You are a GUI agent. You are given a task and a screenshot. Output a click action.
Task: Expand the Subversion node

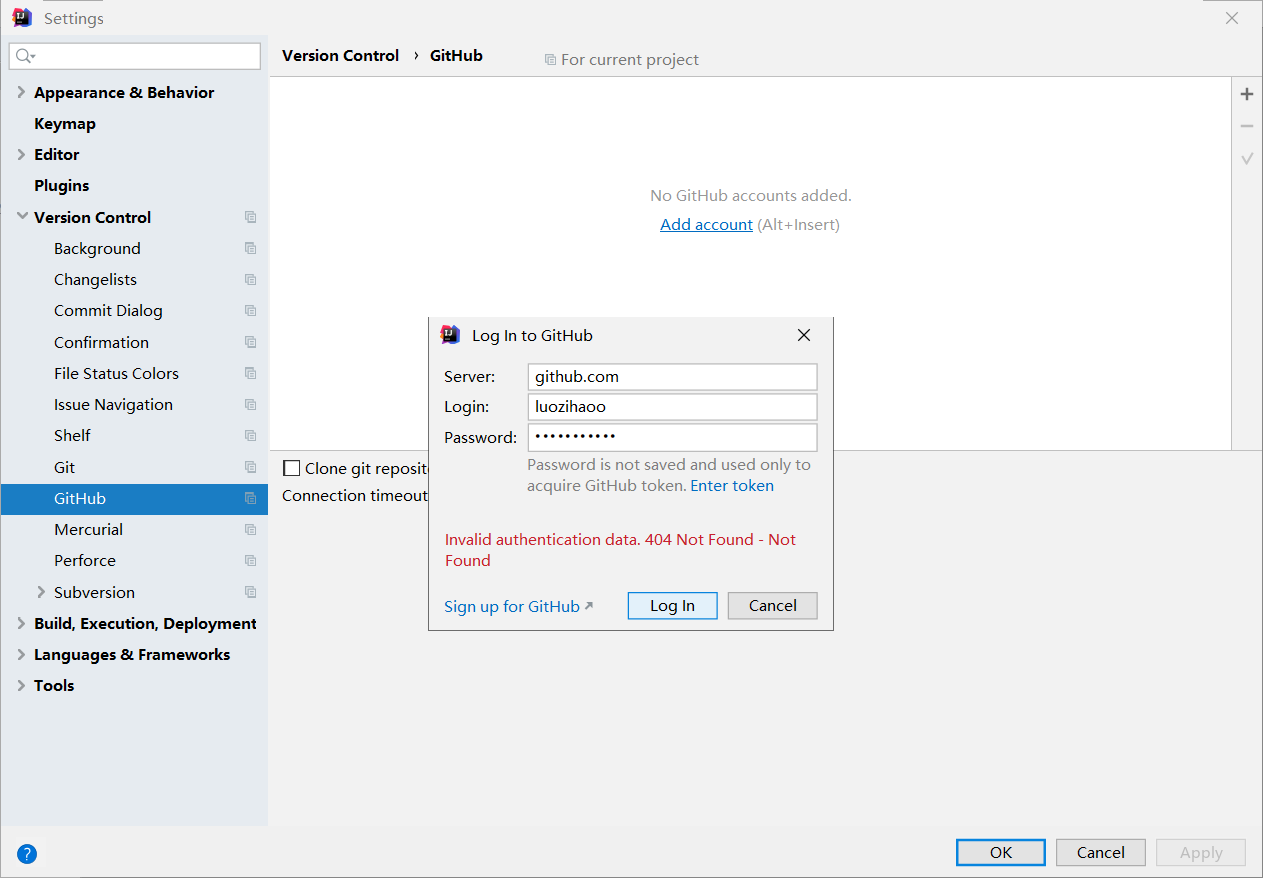coord(41,592)
